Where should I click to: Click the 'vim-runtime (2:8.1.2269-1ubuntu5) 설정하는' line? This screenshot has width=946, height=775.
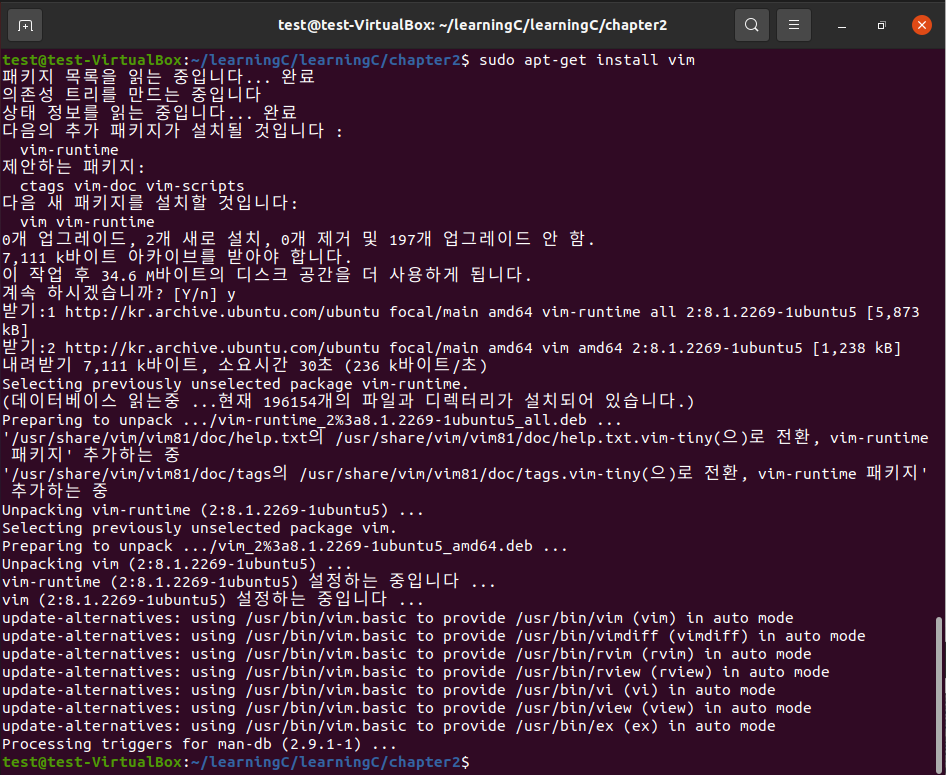[x=249, y=582]
